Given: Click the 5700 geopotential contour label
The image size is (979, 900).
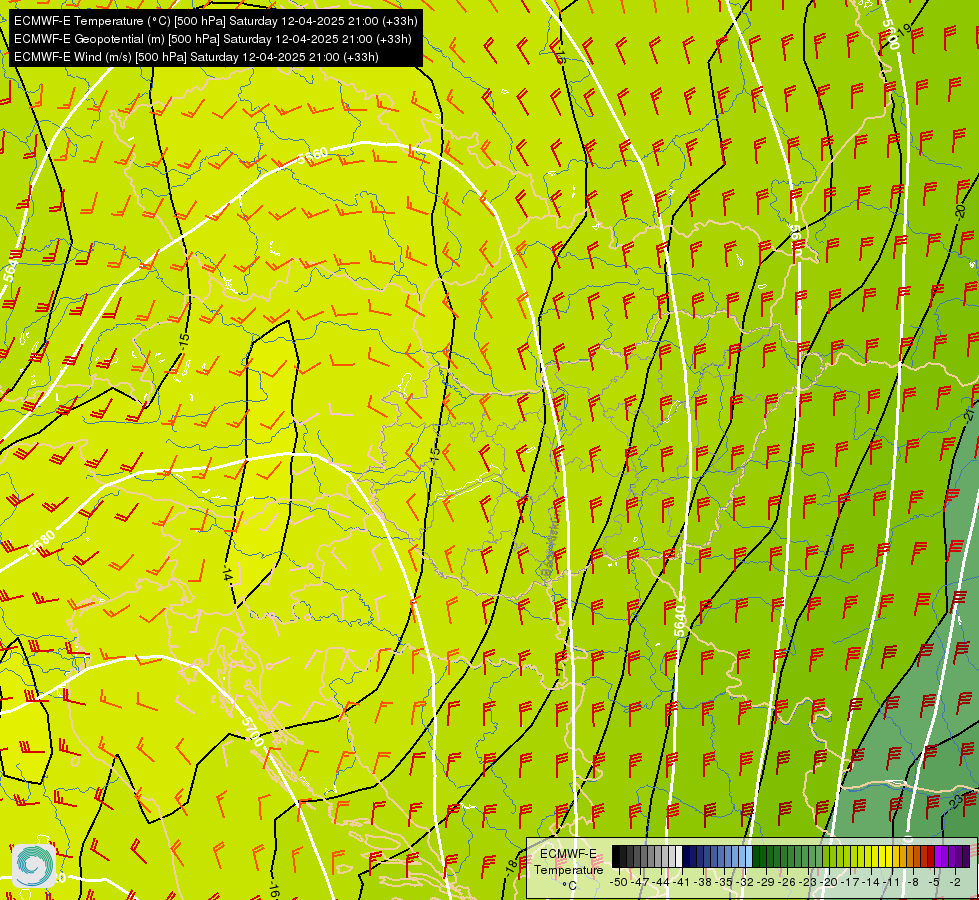Looking at the screenshot, I should (252, 731).
